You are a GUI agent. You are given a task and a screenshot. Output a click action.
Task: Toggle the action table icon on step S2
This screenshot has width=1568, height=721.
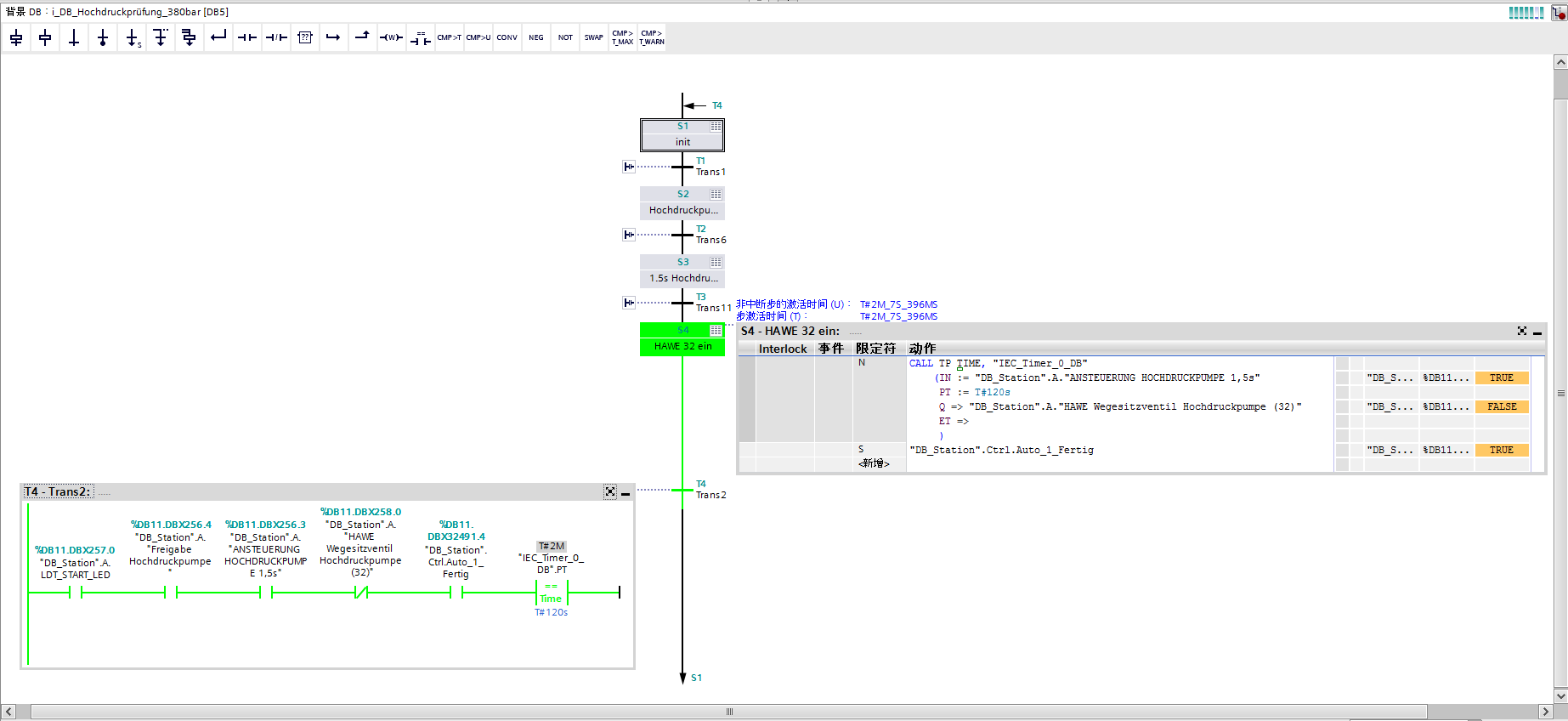click(x=716, y=195)
